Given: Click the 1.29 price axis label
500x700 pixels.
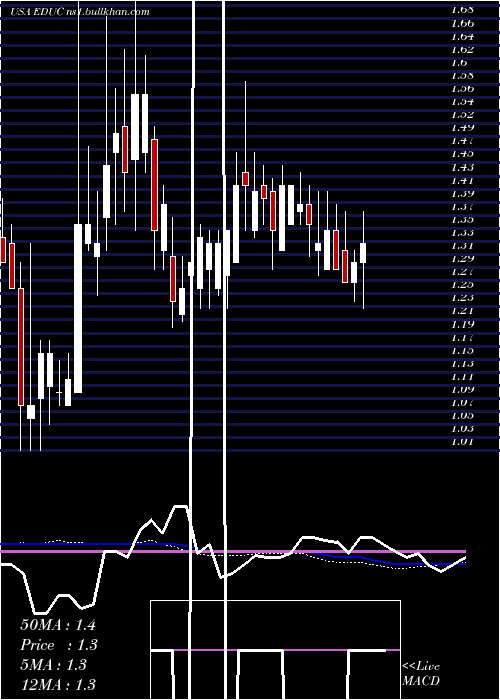Looking at the screenshot, I should point(464,258).
